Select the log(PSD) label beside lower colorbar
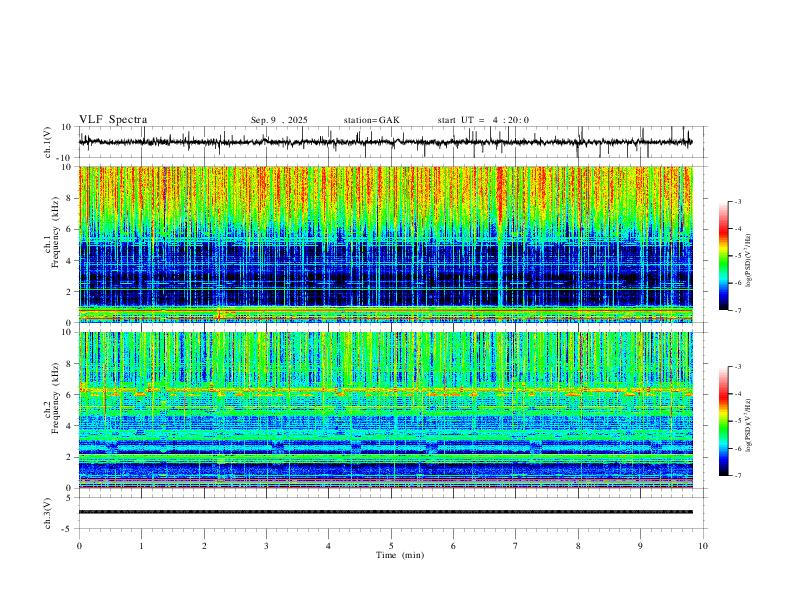The image size is (792, 612). (749, 425)
